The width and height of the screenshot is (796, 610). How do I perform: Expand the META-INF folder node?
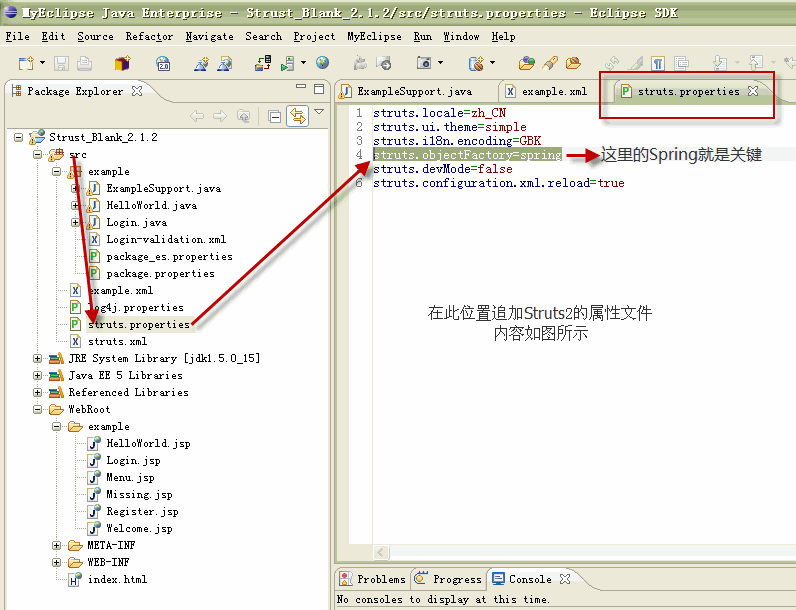[x=56, y=546]
